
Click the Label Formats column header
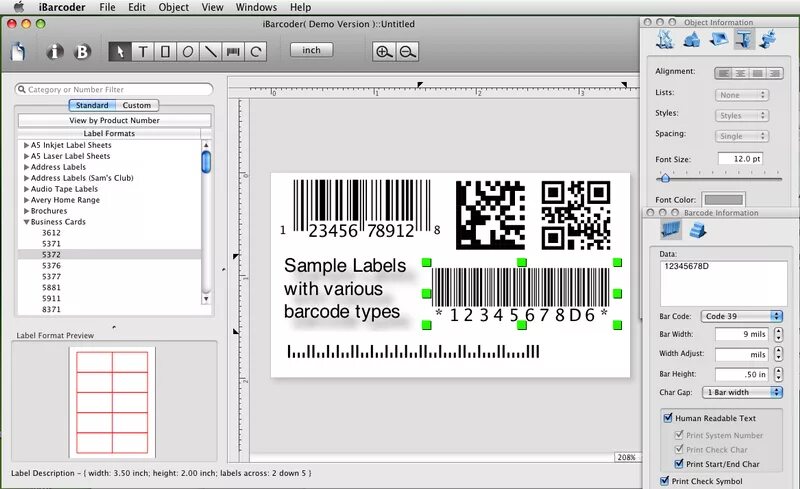coord(109,133)
